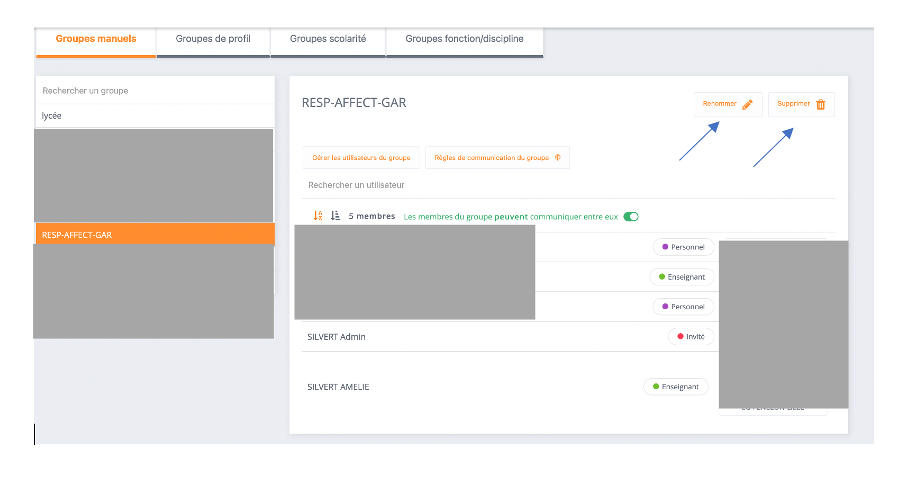
Task: Sort members alphabetically with the orange A-Z icon
Action: (x=318, y=216)
